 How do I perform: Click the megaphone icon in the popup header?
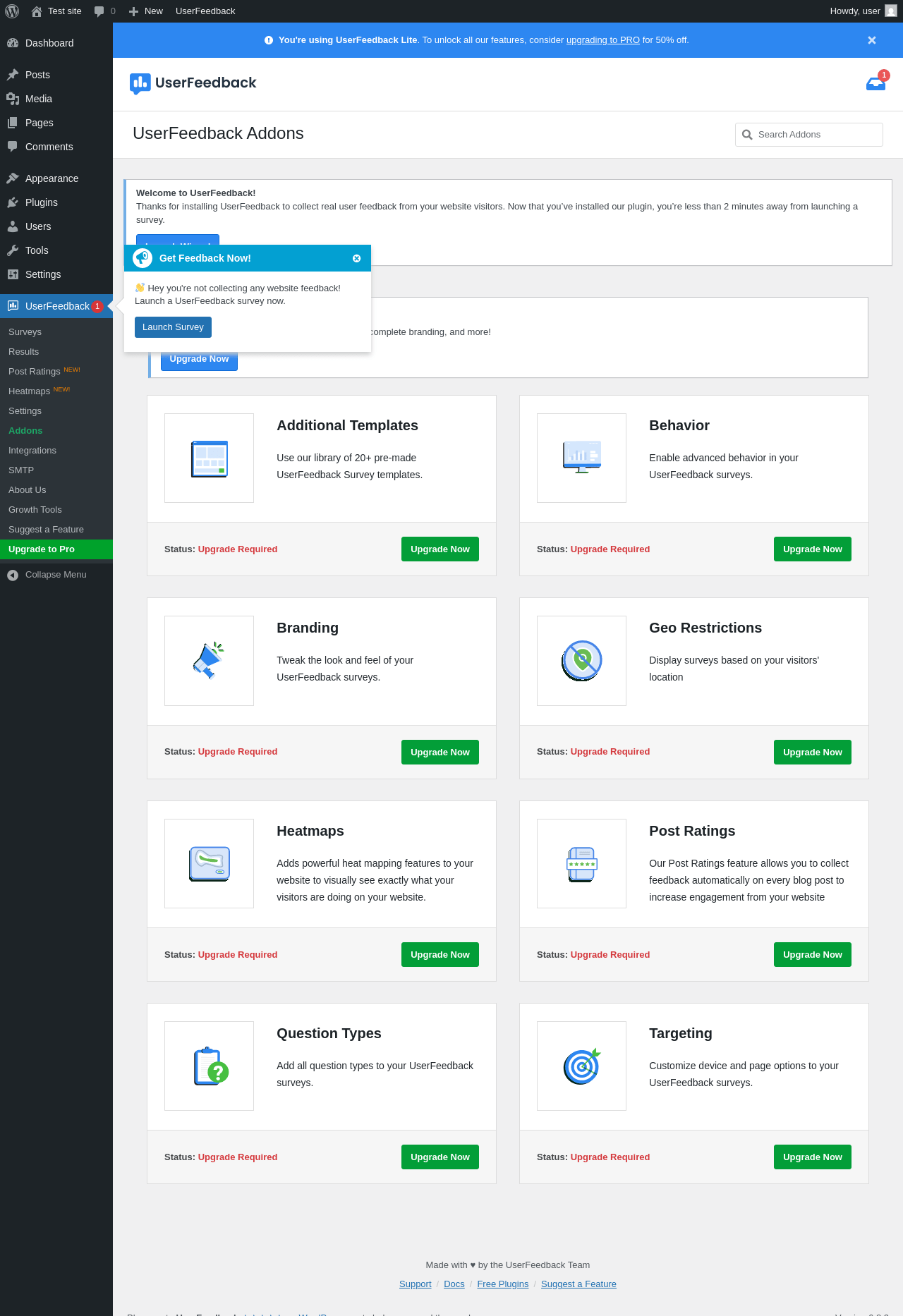point(143,258)
